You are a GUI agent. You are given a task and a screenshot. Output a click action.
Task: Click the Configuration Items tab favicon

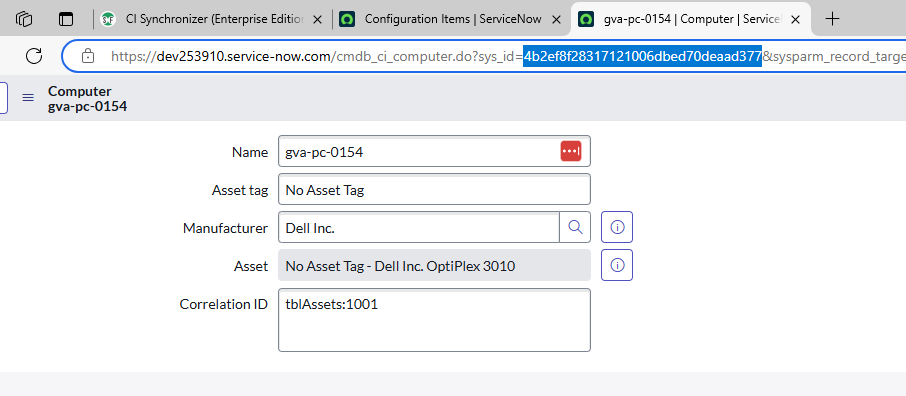click(x=347, y=19)
